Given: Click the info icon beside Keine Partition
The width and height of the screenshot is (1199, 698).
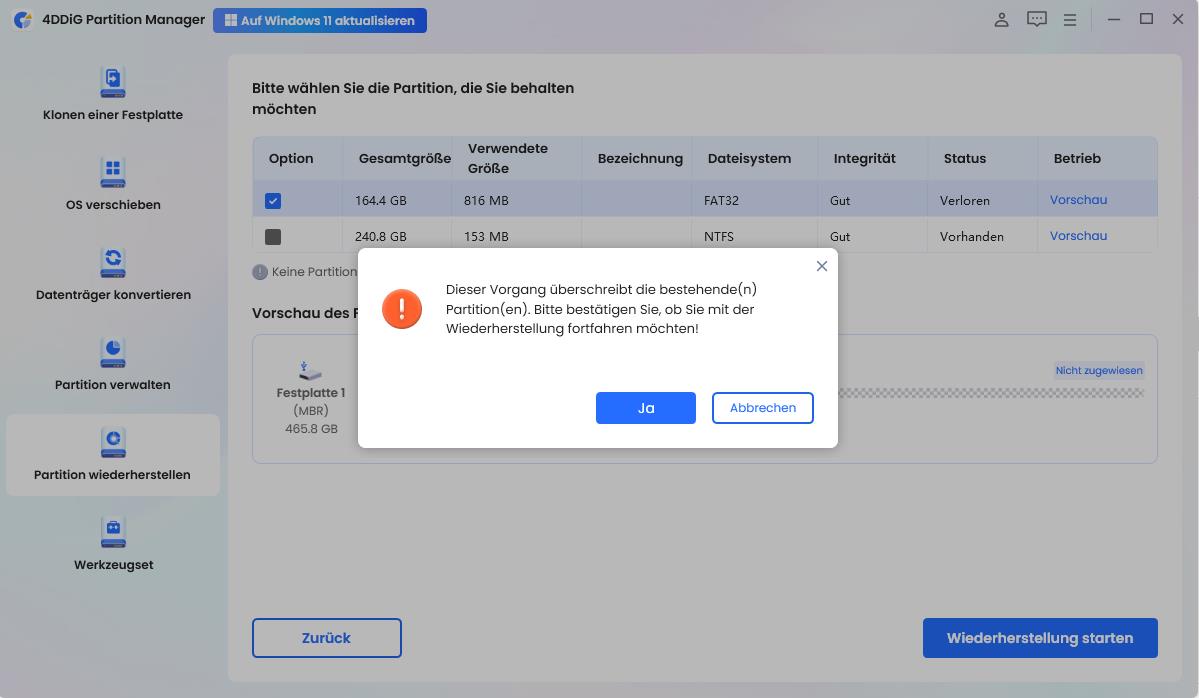Looking at the screenshot, I should [x=260, y=271].
